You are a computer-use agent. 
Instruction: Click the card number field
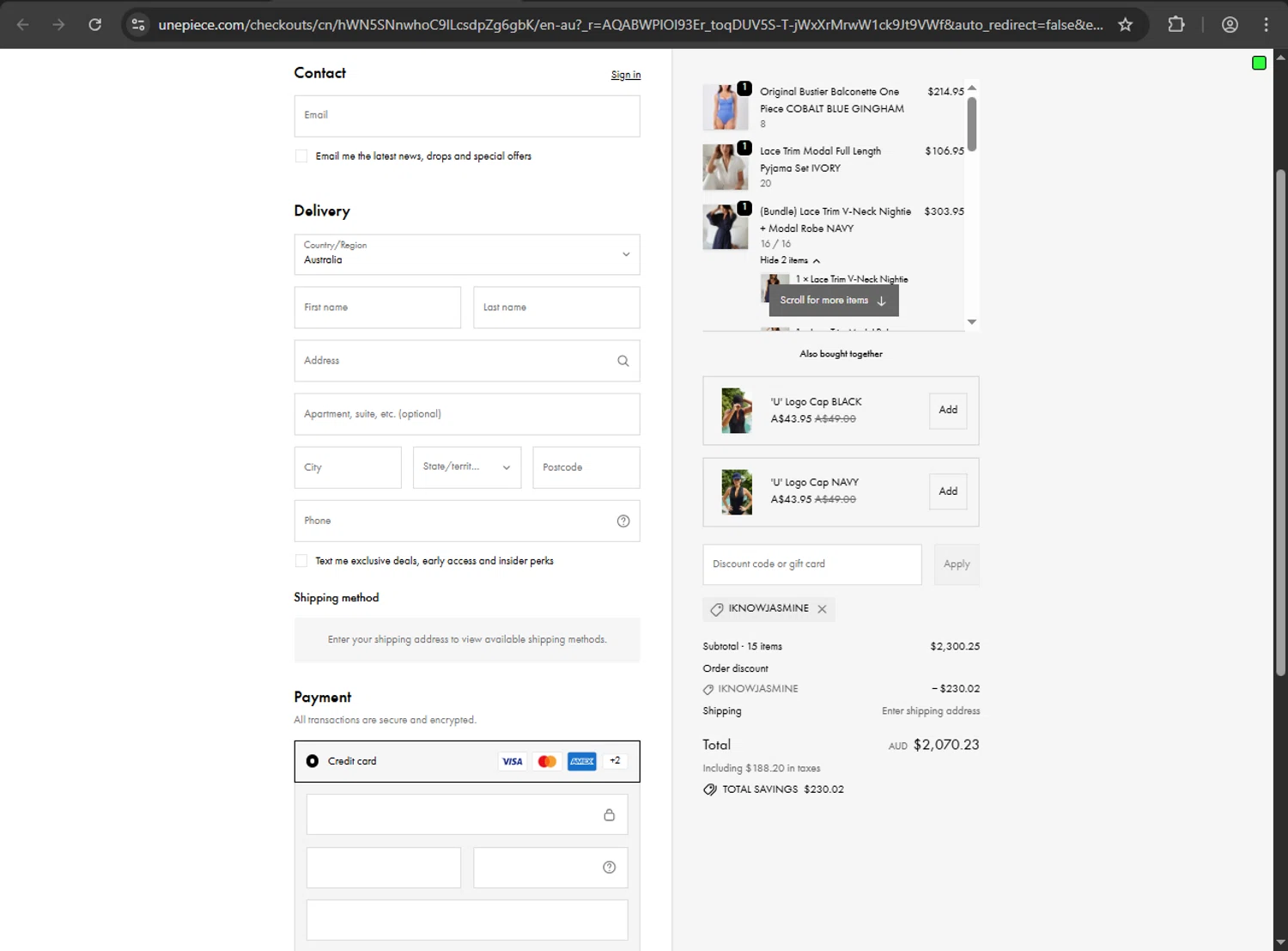(467, 814)
